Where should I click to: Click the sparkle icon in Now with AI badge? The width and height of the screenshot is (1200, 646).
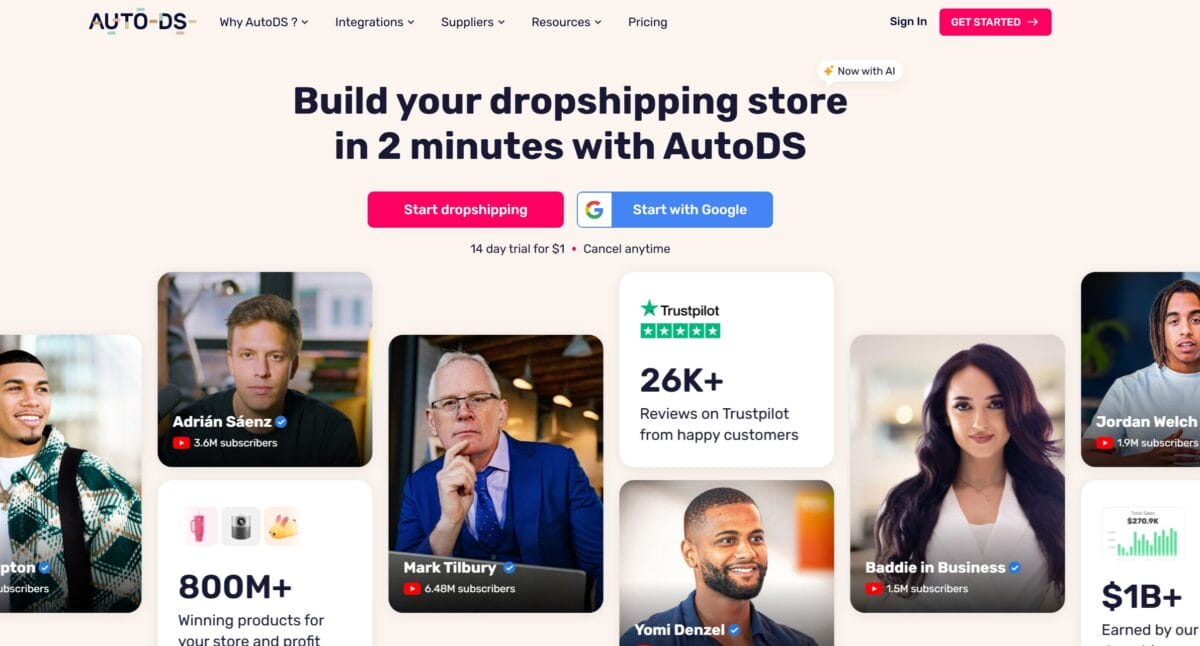point(828,71)
